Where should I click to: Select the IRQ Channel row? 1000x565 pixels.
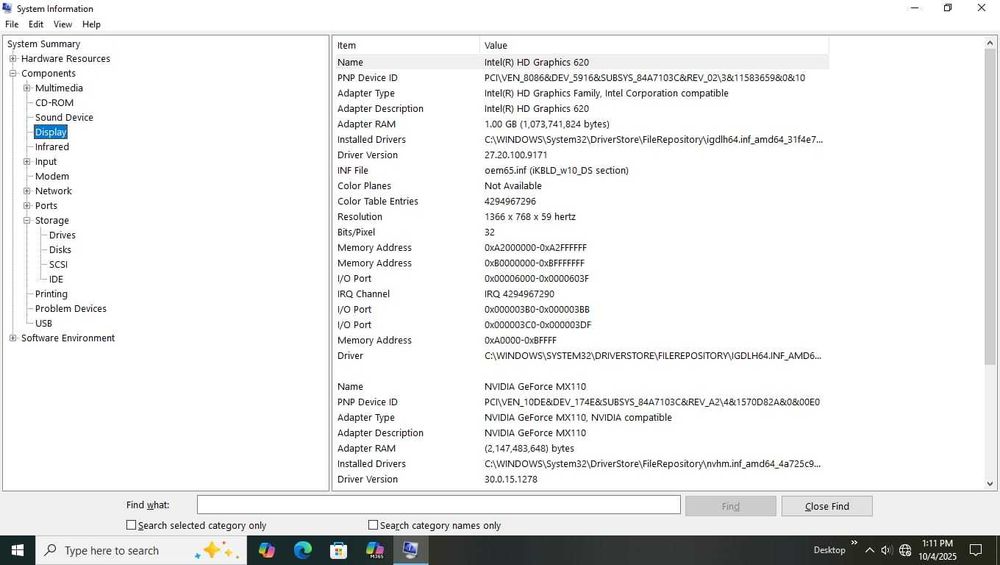tap(581, 294)
